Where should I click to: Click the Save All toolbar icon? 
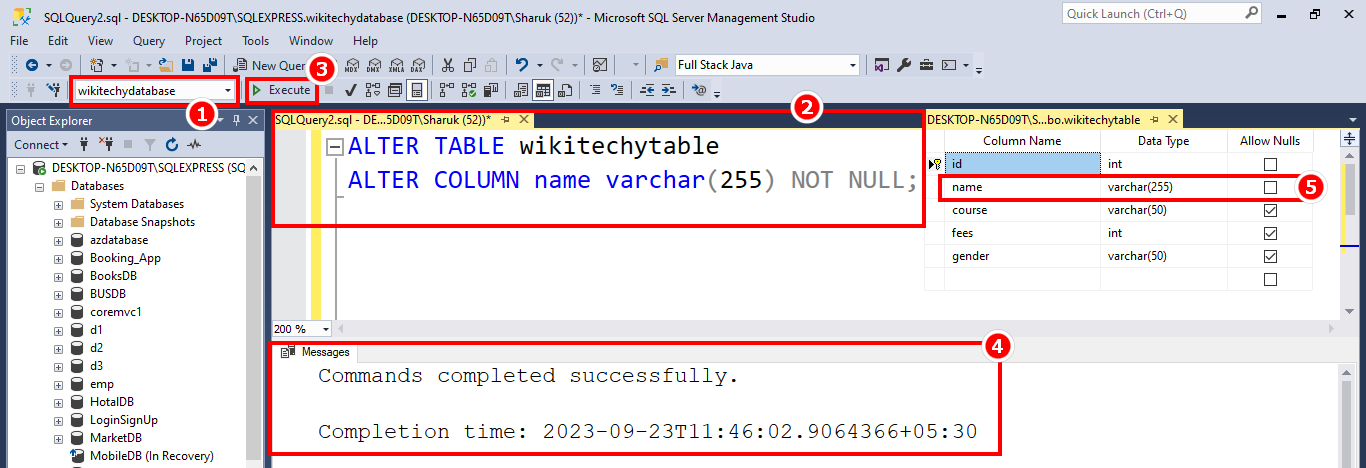tap(211, 65)
